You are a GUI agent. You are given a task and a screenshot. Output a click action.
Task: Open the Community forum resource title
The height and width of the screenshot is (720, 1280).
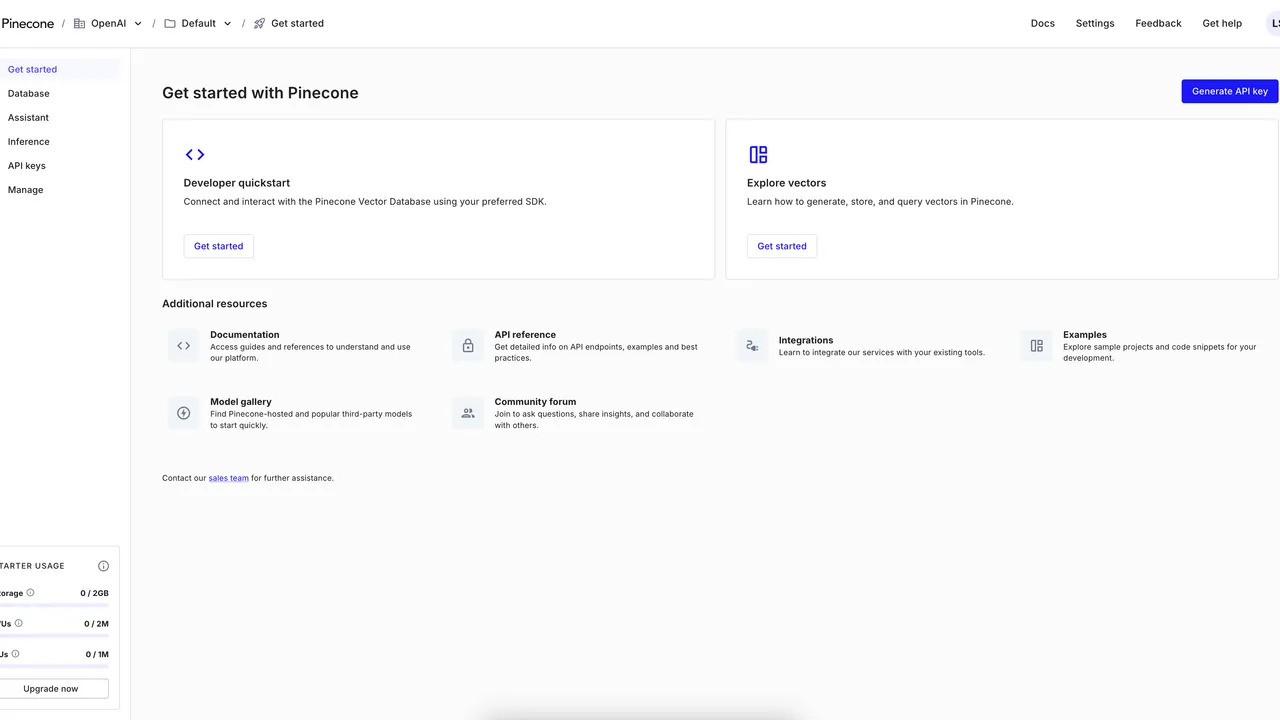[535, 402]
